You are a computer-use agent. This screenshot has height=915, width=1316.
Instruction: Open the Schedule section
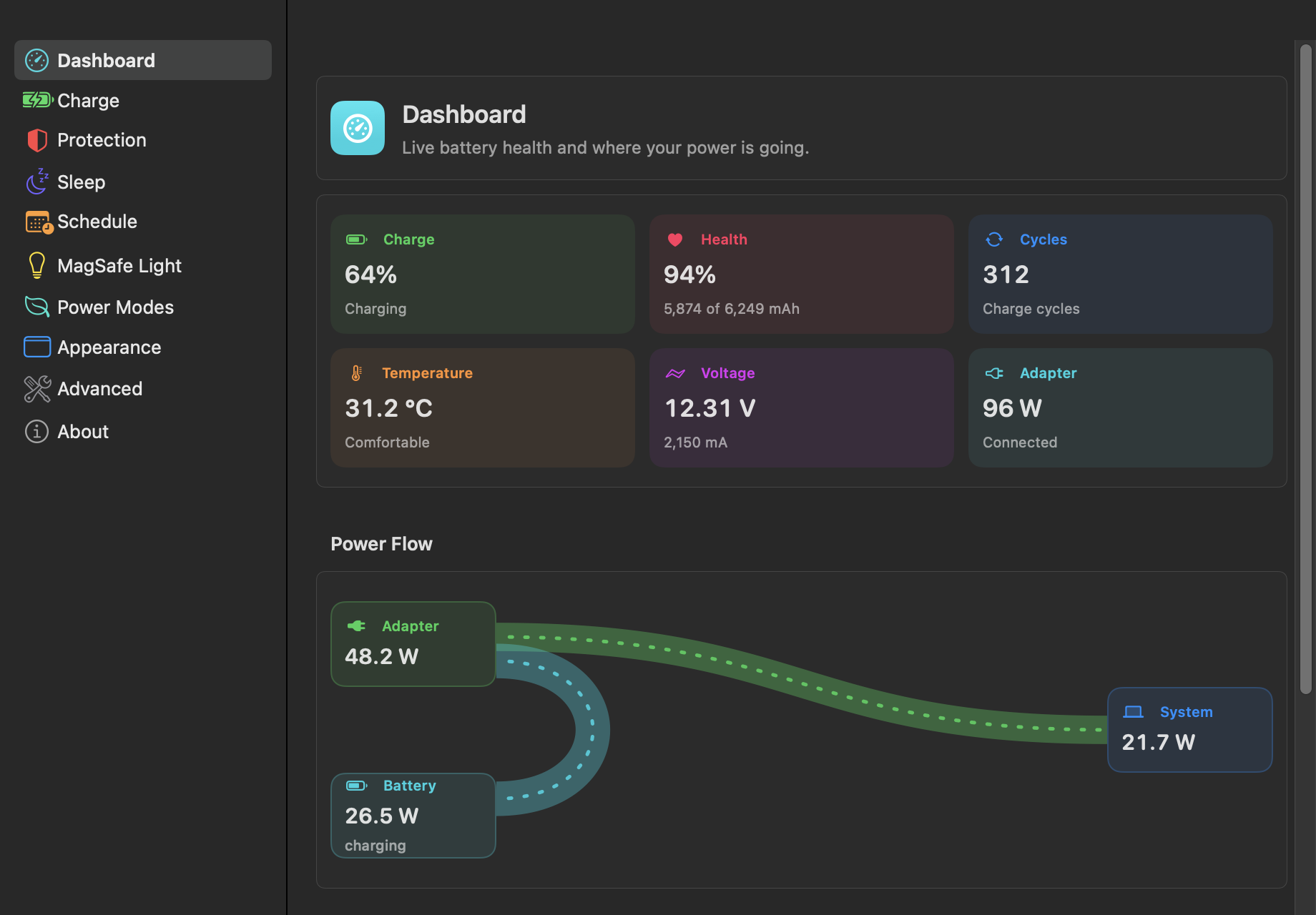coord(143,222)
